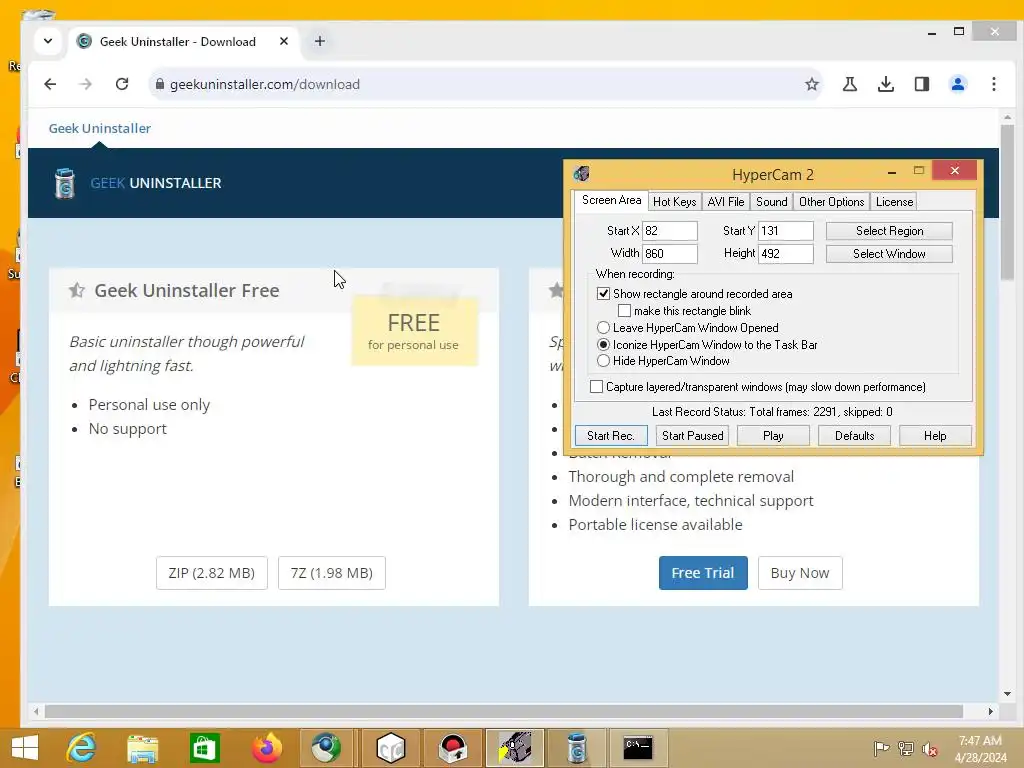
Task: Click the Action Center flag tray icon
Action: (881, 749)
